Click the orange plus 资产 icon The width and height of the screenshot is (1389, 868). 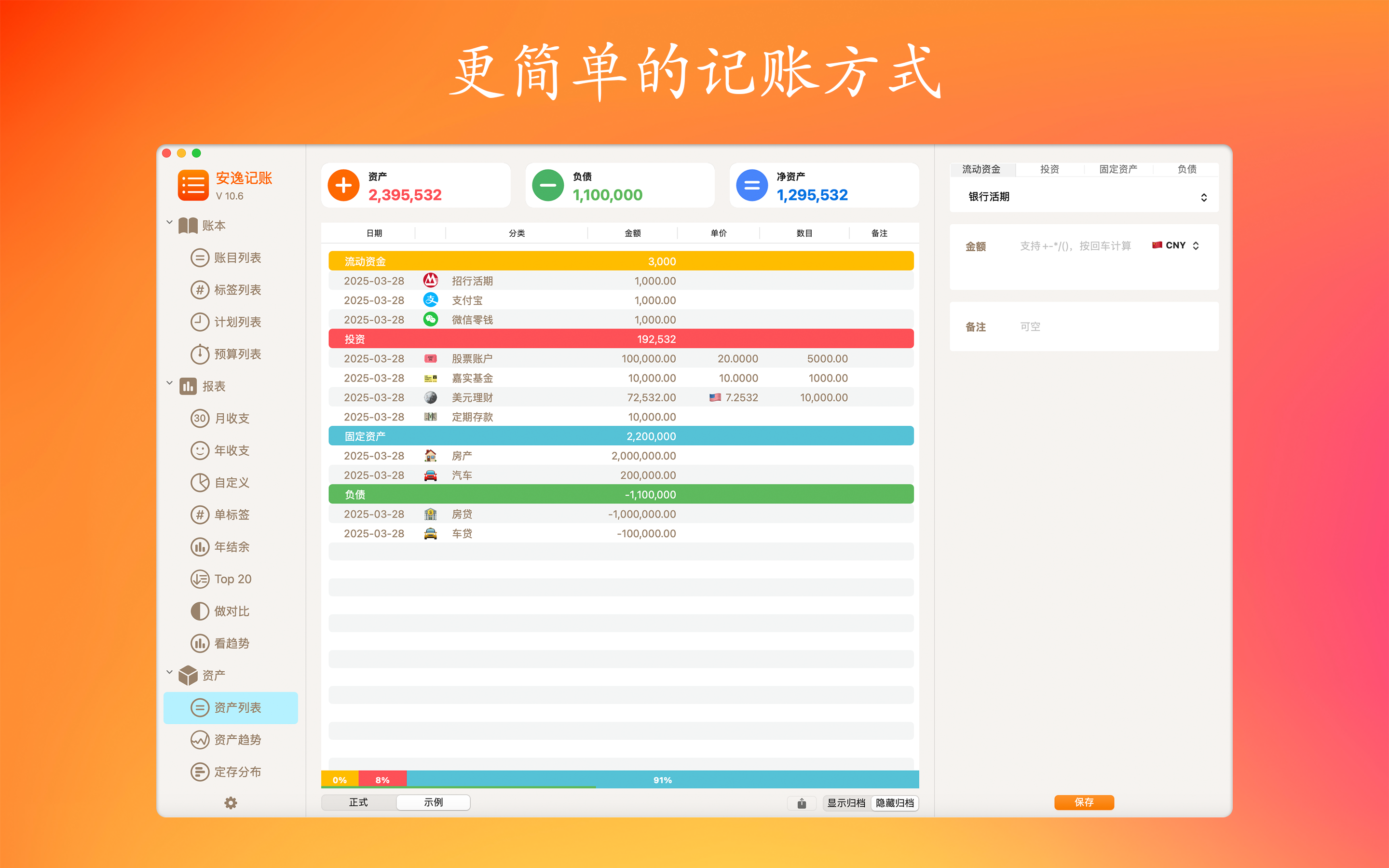click(x=343, y=186)
